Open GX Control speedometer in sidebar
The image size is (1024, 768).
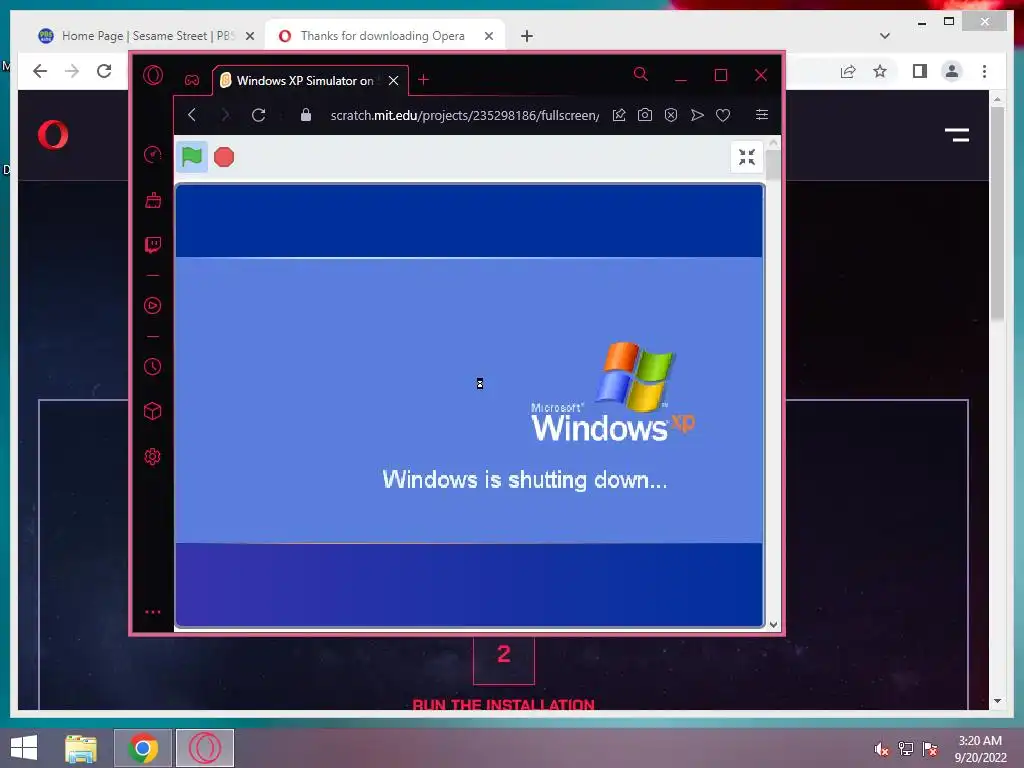(153, 155)
